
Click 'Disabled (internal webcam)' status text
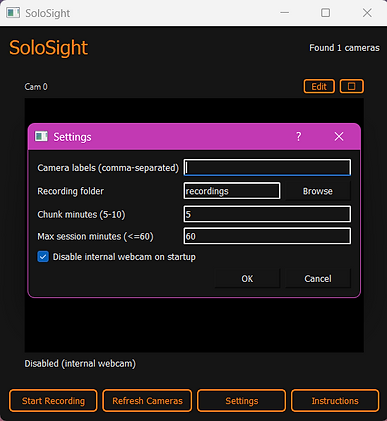80,363
